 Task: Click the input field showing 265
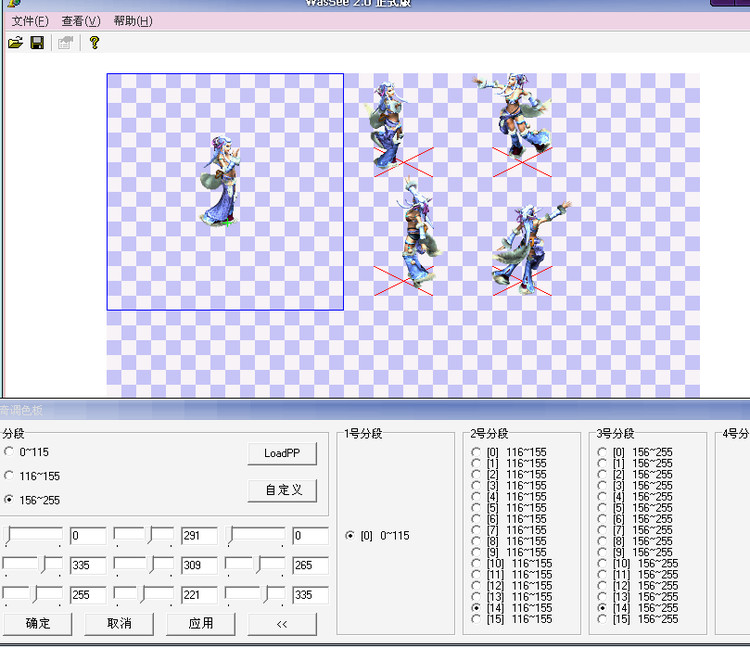pyautogui.click(x=310, y=565)
